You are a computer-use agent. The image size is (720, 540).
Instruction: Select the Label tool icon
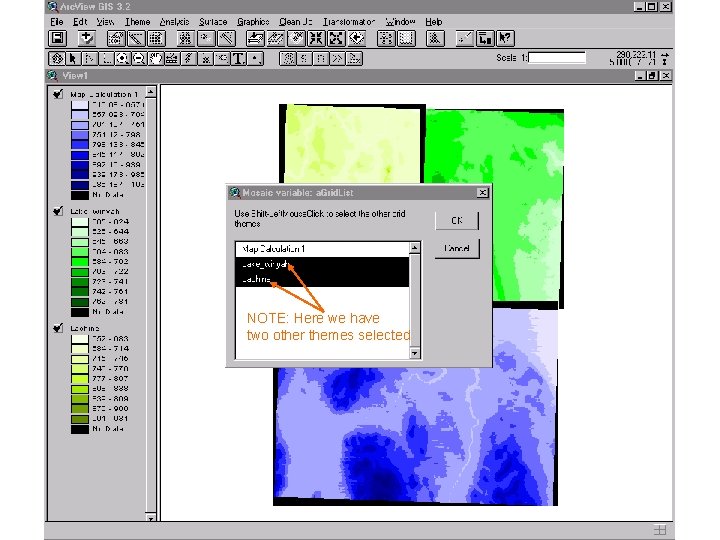click(222, 58)
